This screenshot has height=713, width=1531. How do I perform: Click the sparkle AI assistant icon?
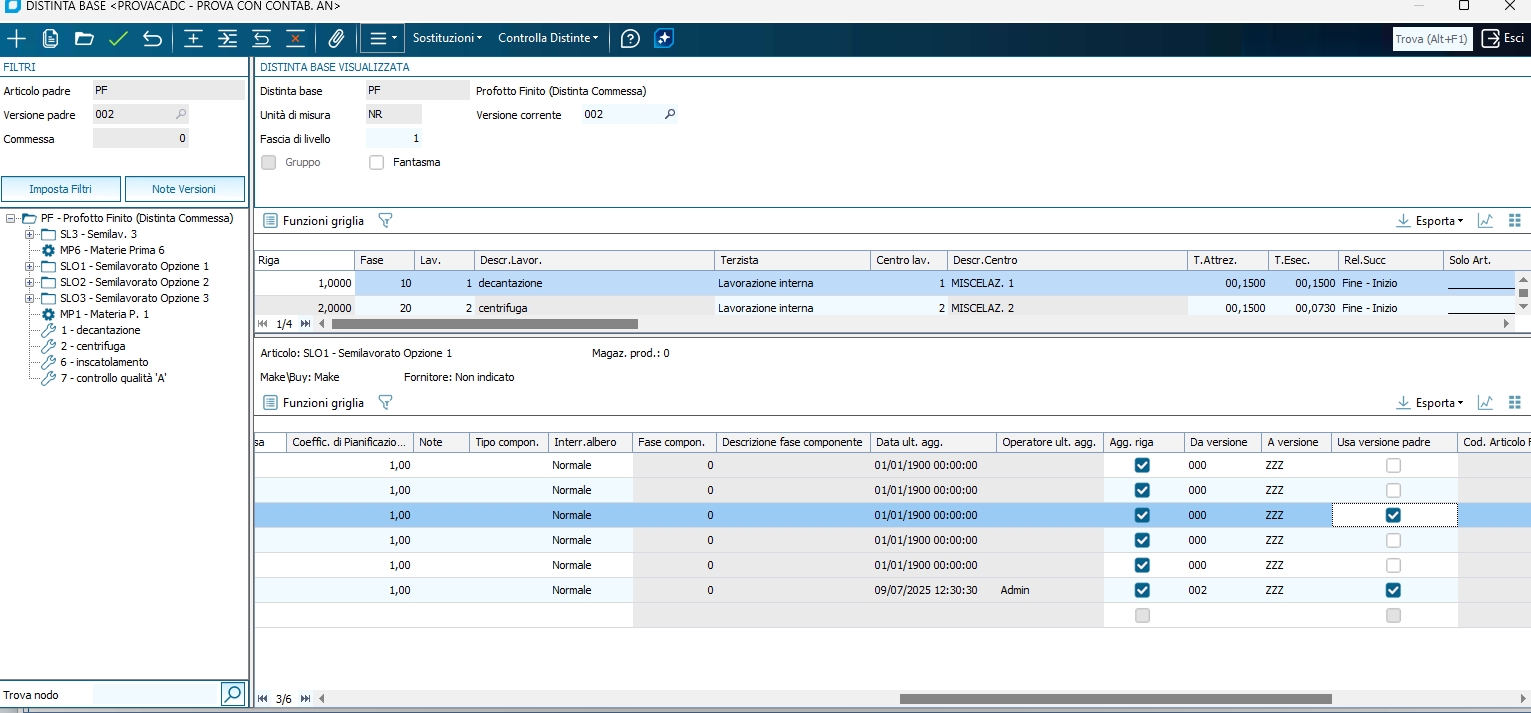coord(664,39)
